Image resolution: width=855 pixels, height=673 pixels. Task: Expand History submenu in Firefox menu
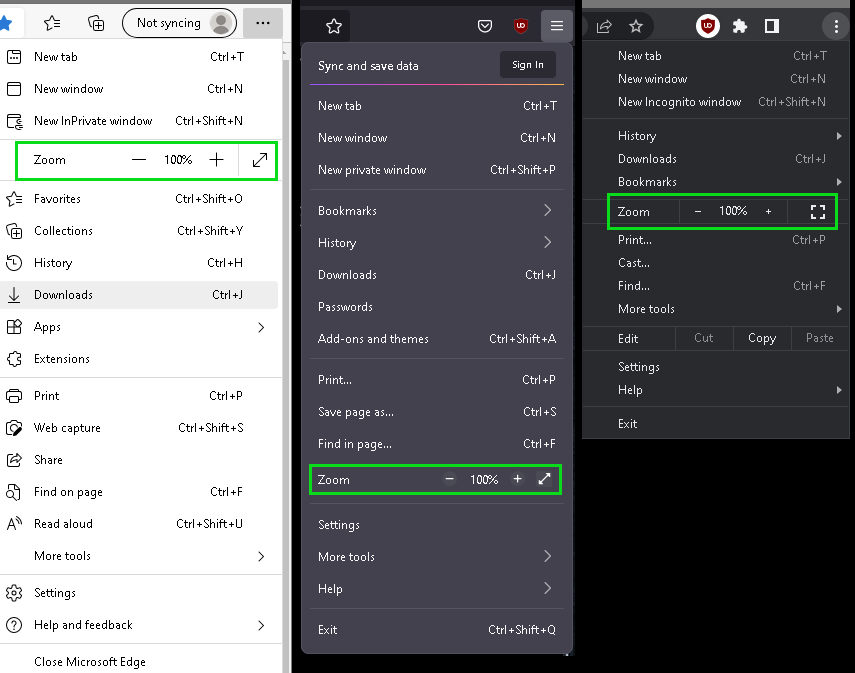tap(436, 243)
